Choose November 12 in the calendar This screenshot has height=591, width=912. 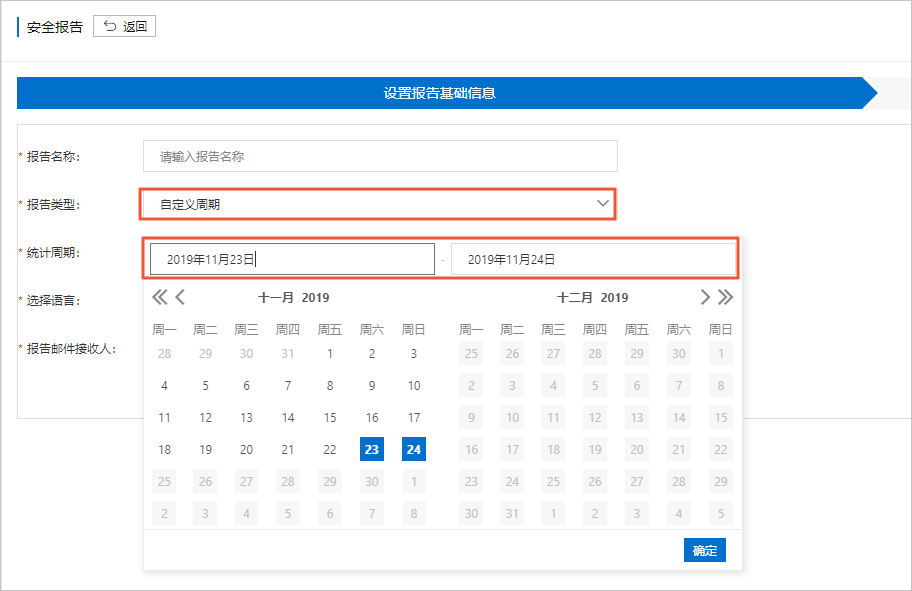tap(205, 417)
